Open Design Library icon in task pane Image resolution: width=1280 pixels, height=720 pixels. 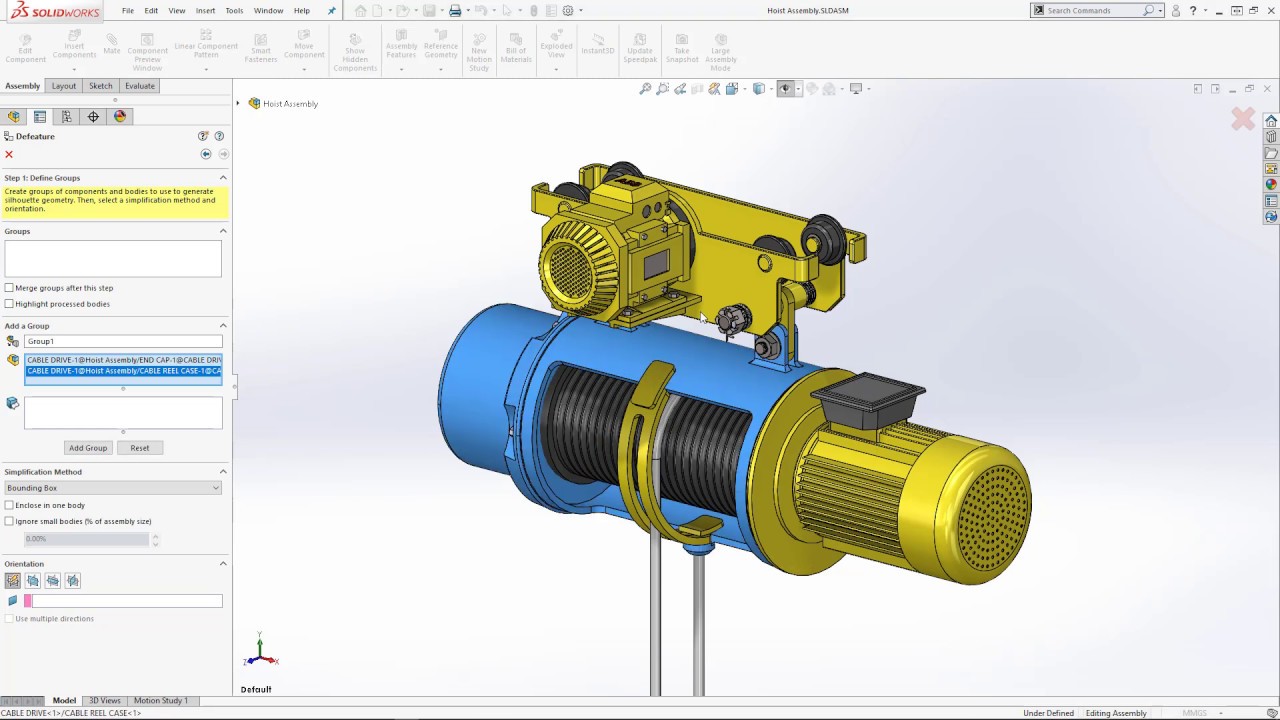[x=1271, y=137]
